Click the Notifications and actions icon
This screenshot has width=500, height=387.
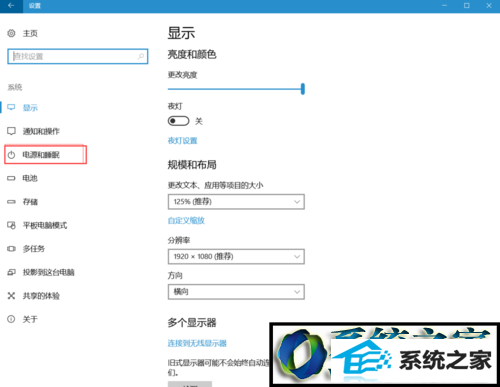click(x=11, y=131)
